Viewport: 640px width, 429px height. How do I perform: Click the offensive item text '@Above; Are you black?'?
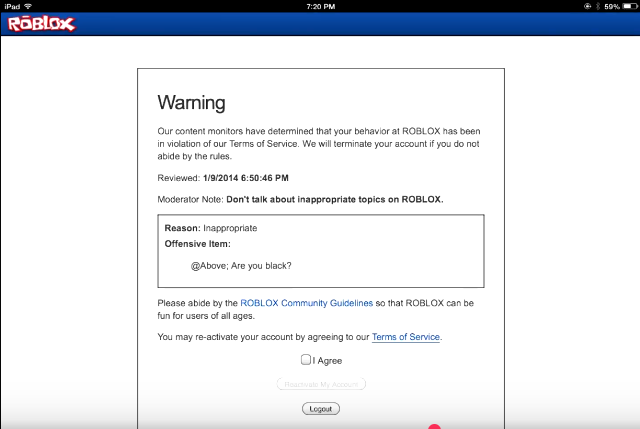point(240,265)
